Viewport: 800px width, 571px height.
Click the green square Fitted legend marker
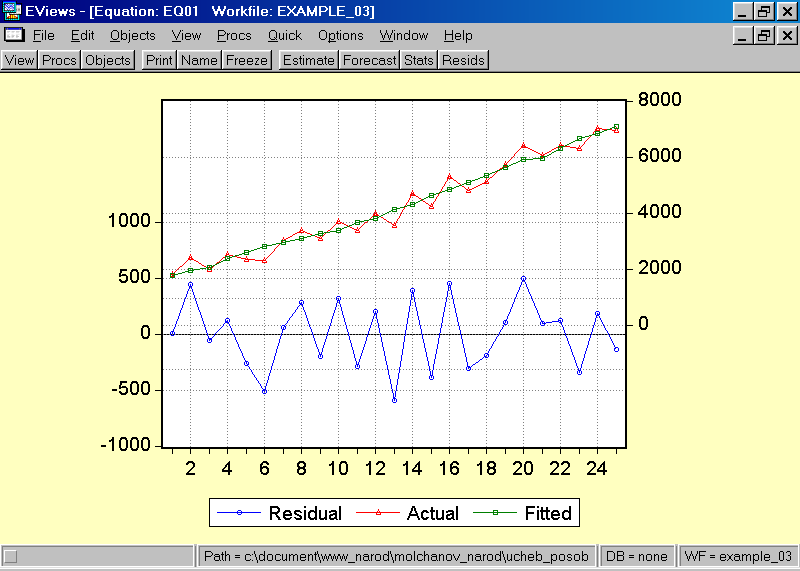[x=495, y=513]
